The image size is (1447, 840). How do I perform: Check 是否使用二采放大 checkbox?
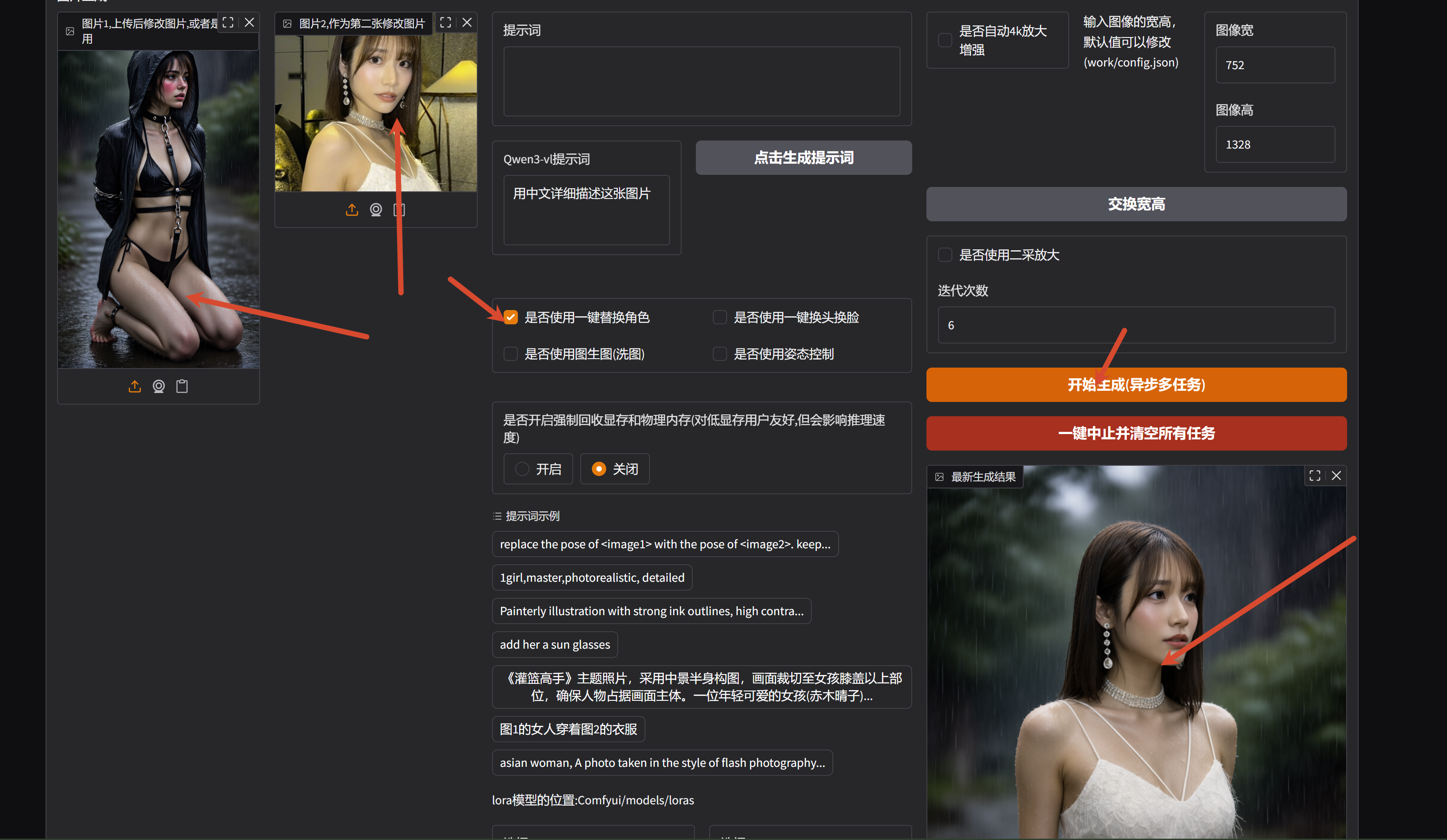(945, 254)
